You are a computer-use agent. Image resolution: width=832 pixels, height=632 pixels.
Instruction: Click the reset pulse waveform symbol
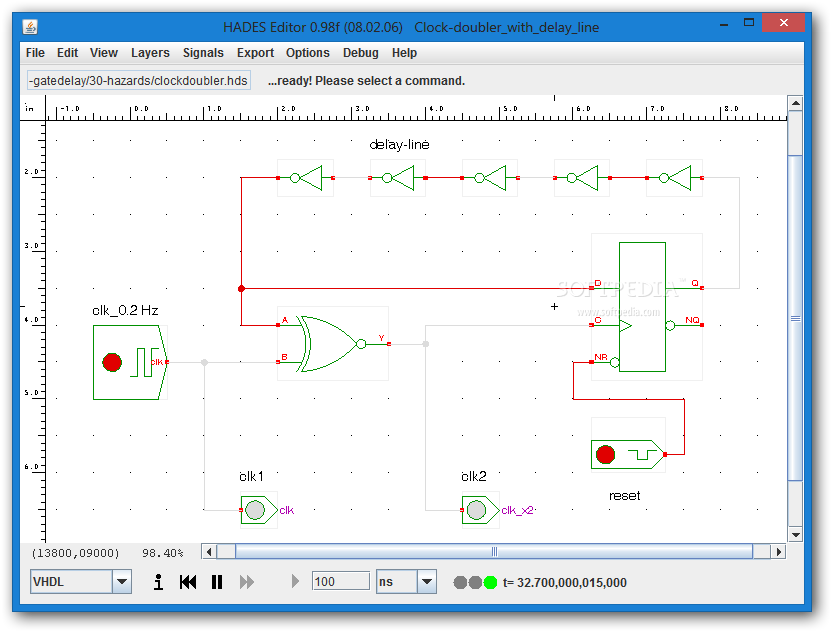[642, 455]
